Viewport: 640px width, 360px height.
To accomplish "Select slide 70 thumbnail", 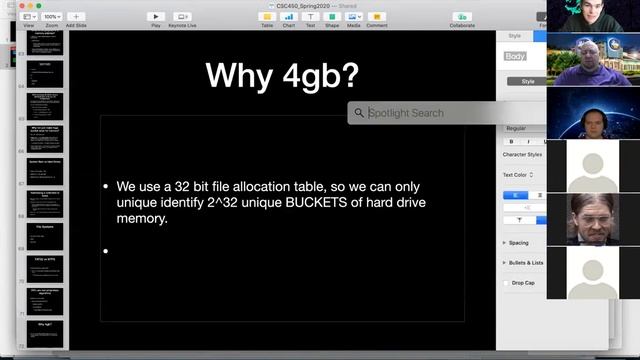I will [x=45, y=269].
